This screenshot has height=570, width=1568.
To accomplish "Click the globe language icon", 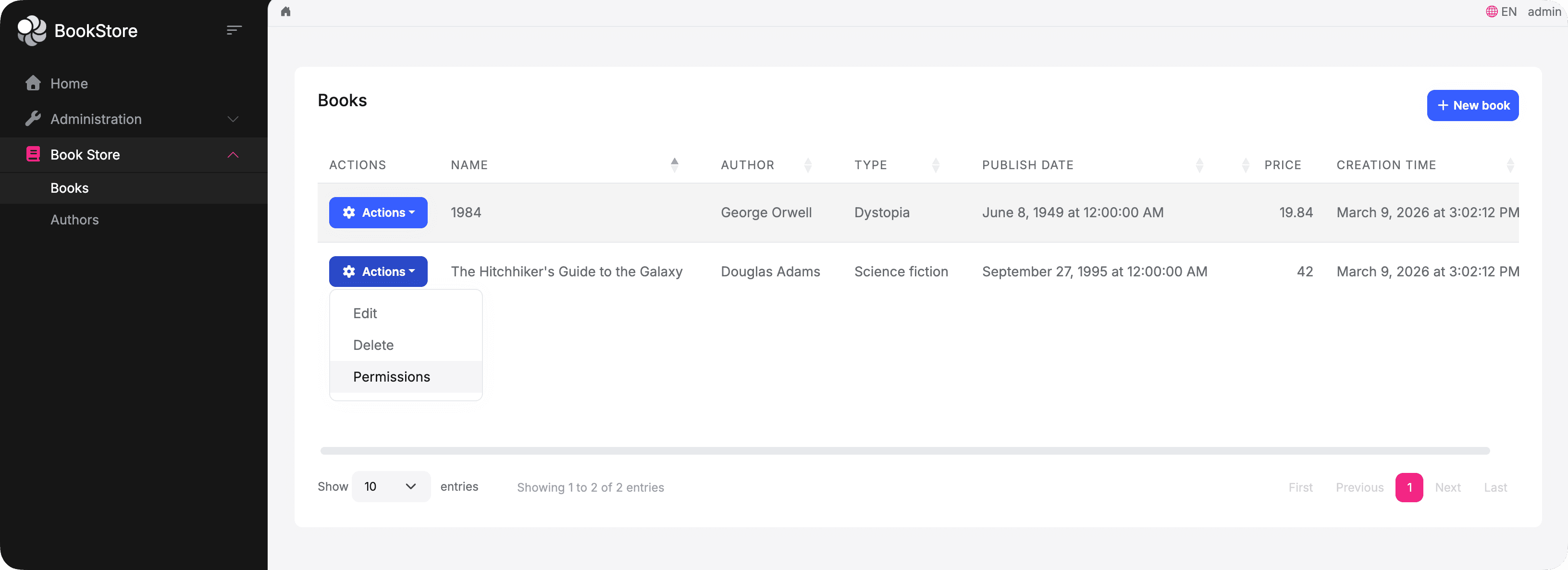I will (x=1491, y=12).
